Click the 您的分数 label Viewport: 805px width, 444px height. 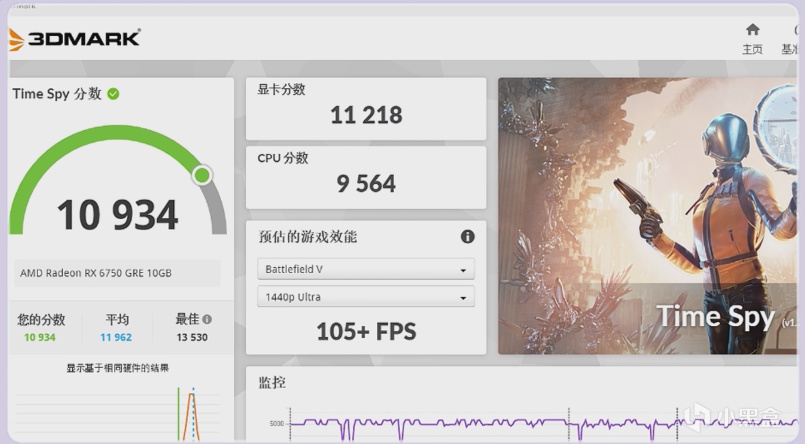click(x=41, y=320)
